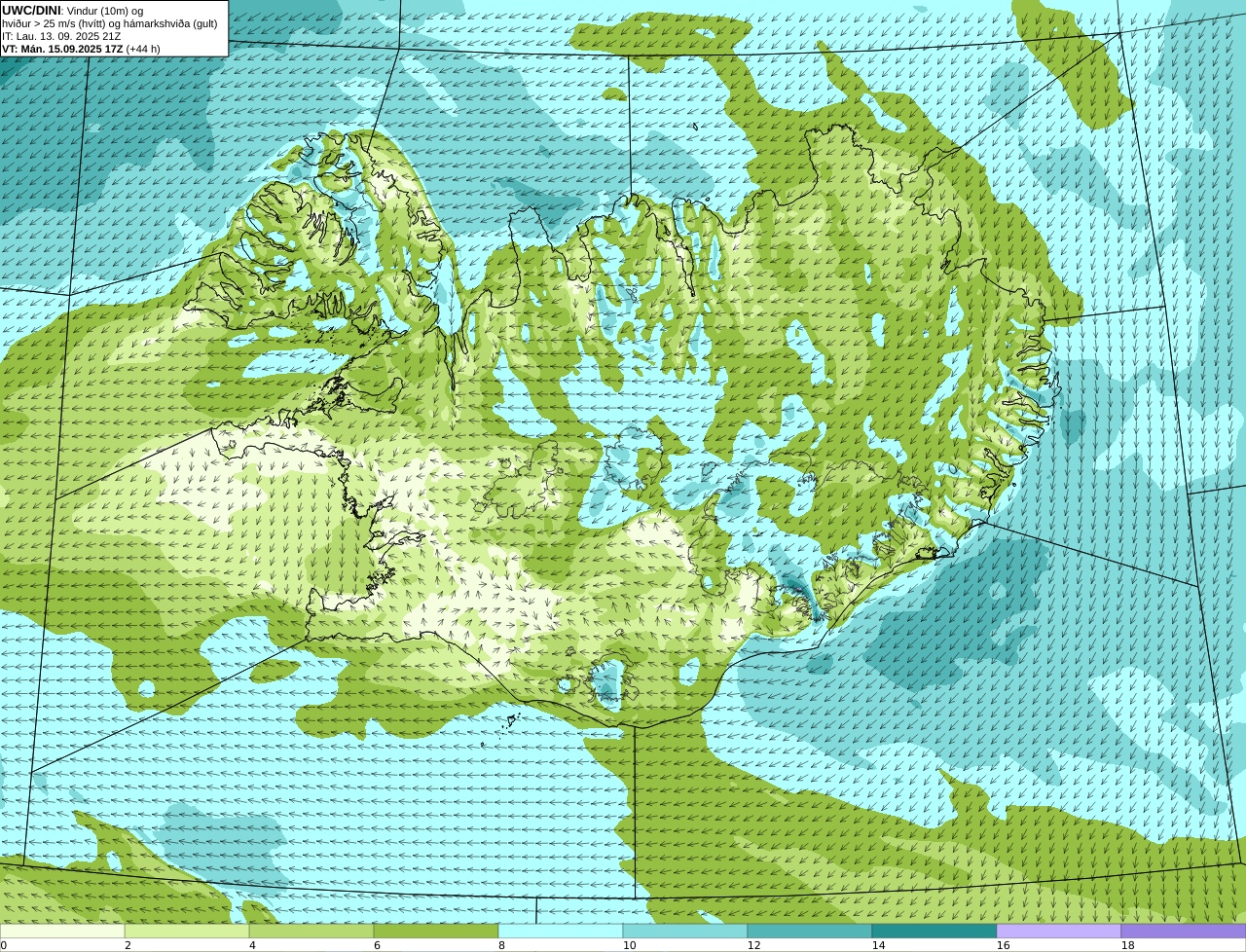Click the 14–16 m/s dark teal legend swatch
This screenshot has height=952, width=1246.
[x=934, y=931]
